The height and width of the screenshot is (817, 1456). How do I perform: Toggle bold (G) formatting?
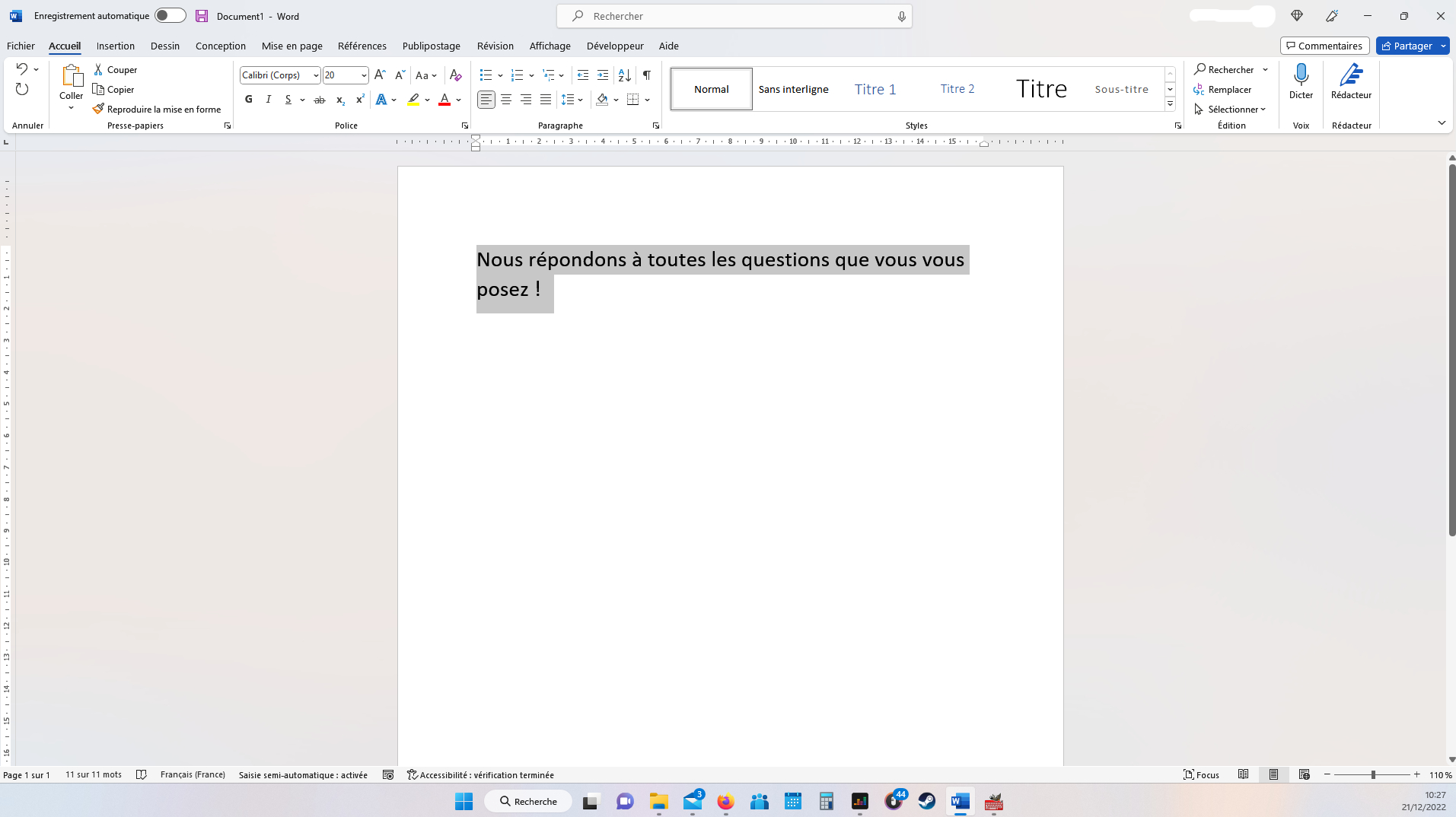[249, 100]
